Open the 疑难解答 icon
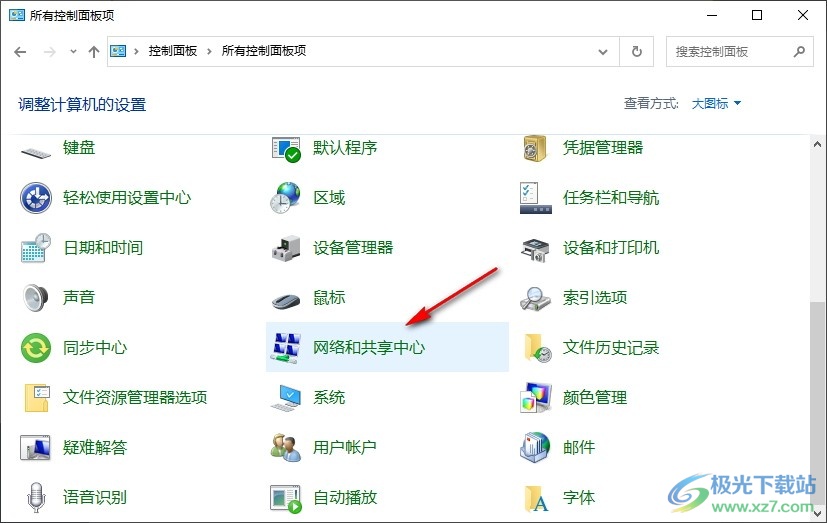The width and height of the screenshot is (827, 523). click(35, 448)
